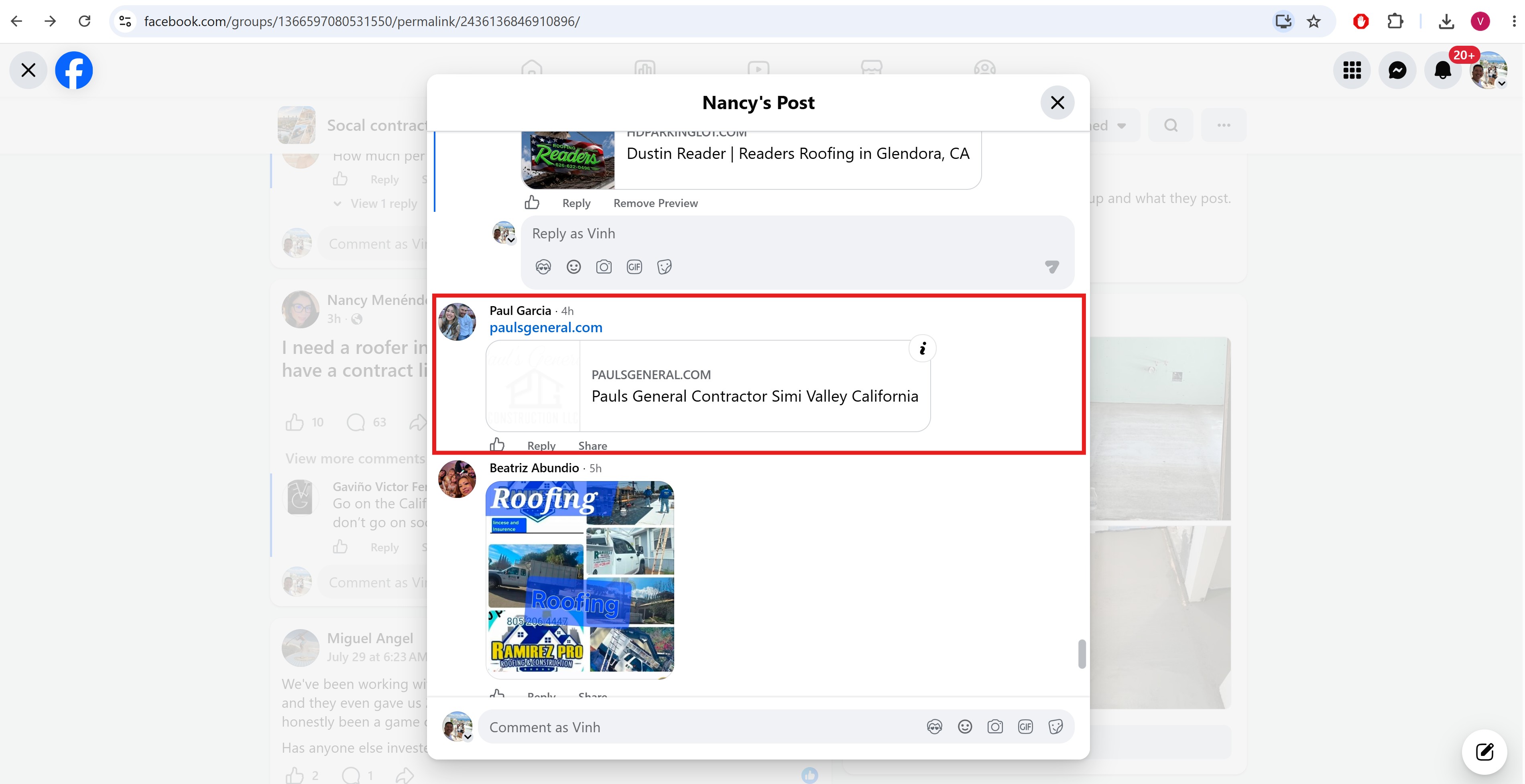Bookmark this page with the star icon
Image resolution: width=1525 pixels, height=784 pixels.
pyautogui.click(x=1314, y=21)
